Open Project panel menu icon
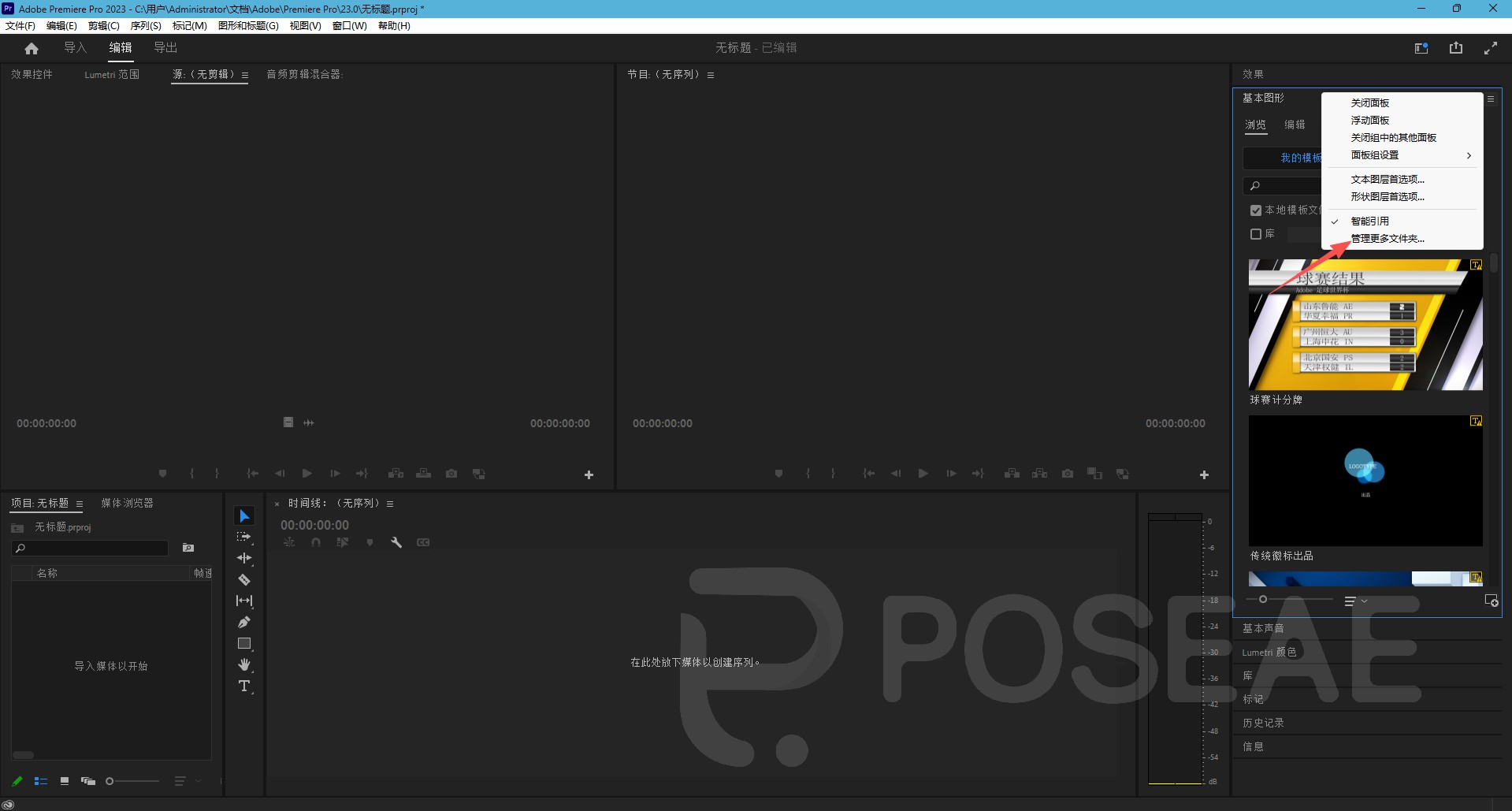The width and height of the screenshot is (1512, 811). click(80, 504)
